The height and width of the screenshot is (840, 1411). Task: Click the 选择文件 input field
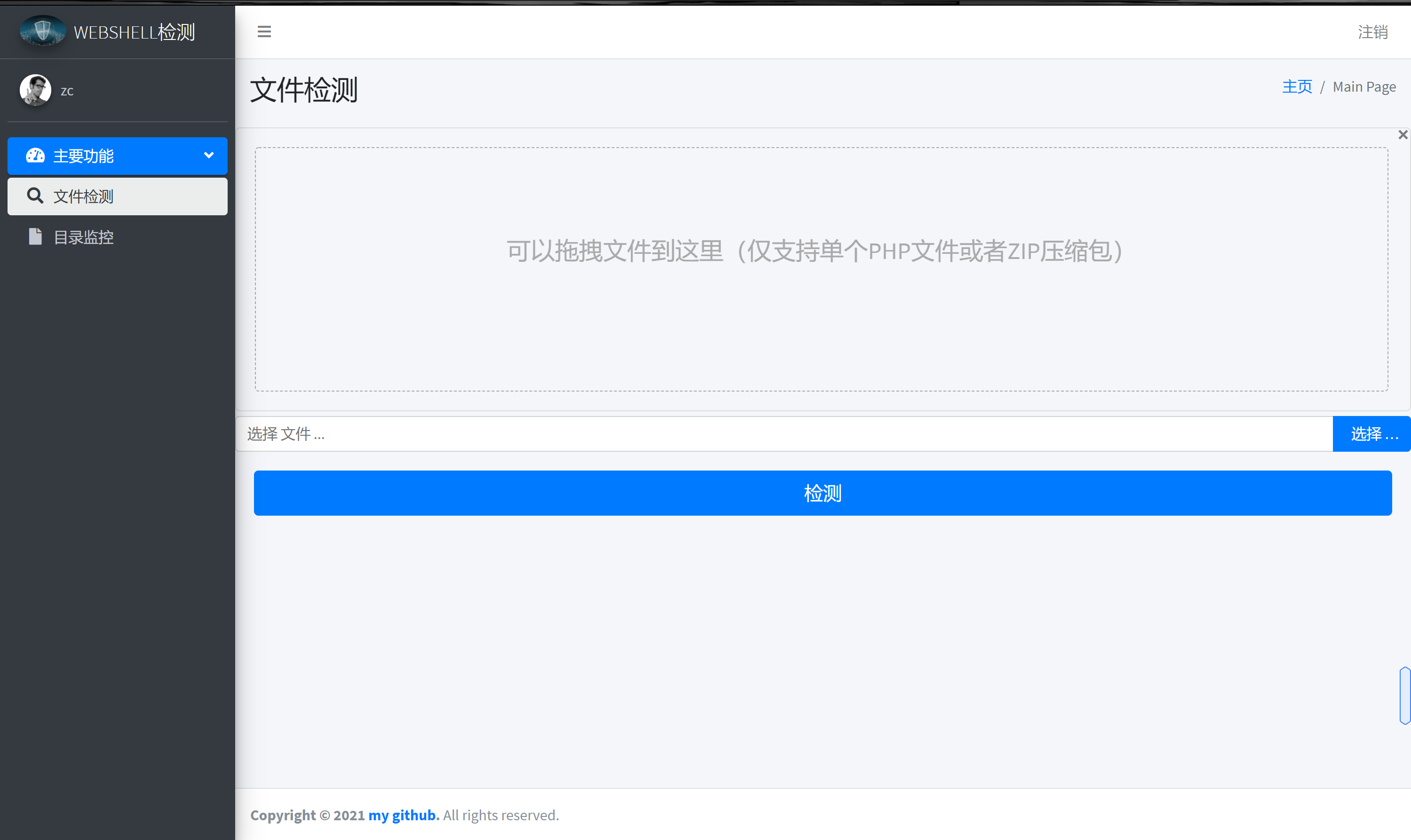click(x=784, y=434)
